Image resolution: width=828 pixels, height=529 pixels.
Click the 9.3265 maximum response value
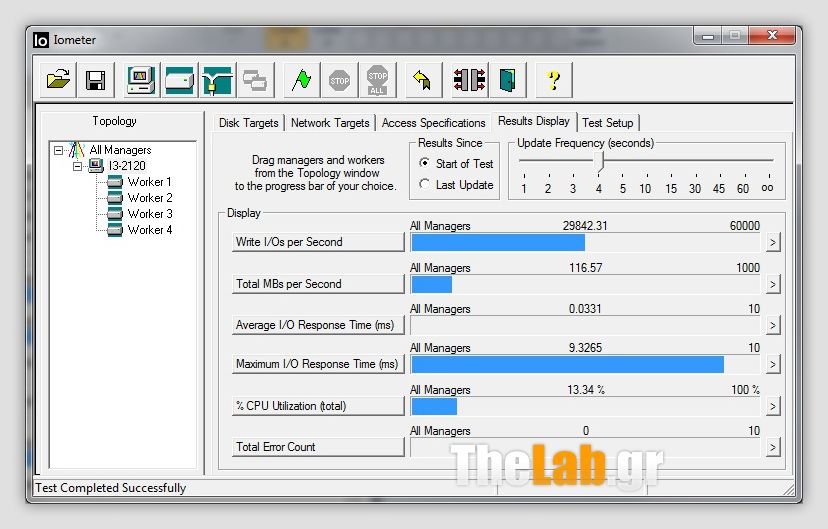(x=585, y=348)
